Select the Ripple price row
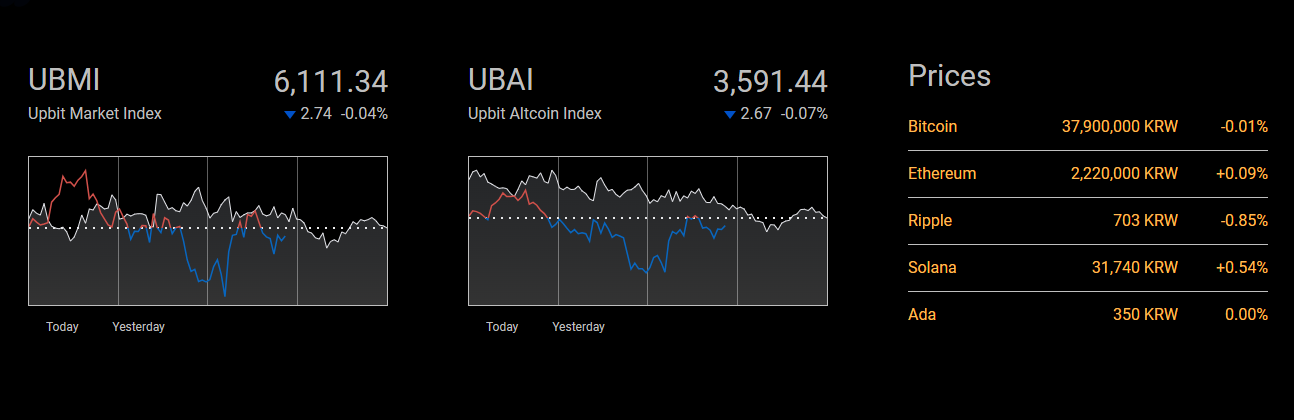 pyautogui.click(x=1088, y=221)
